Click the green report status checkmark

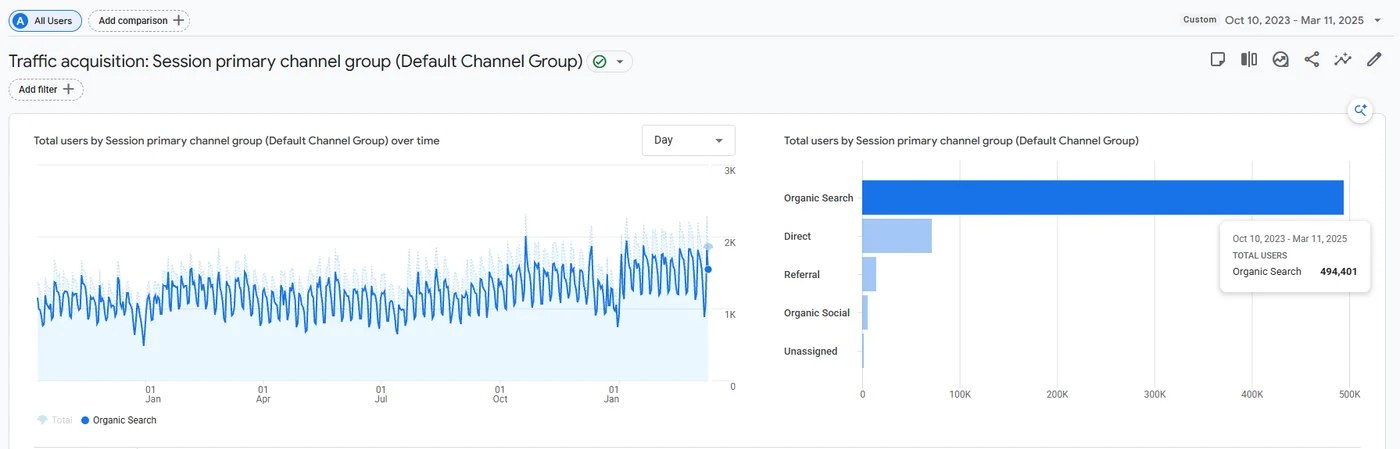tap(599, 62)
